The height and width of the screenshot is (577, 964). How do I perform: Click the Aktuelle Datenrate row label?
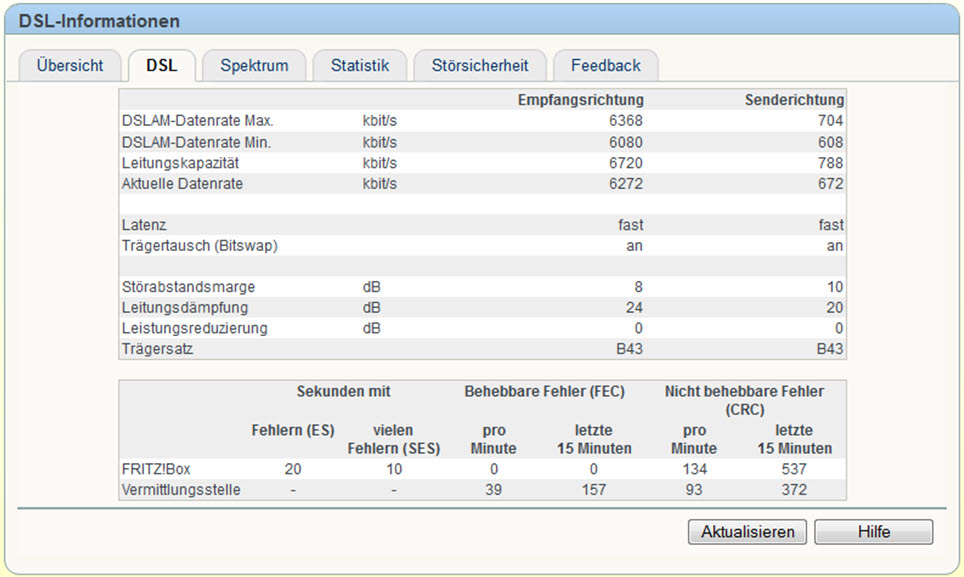pos(182,183)
